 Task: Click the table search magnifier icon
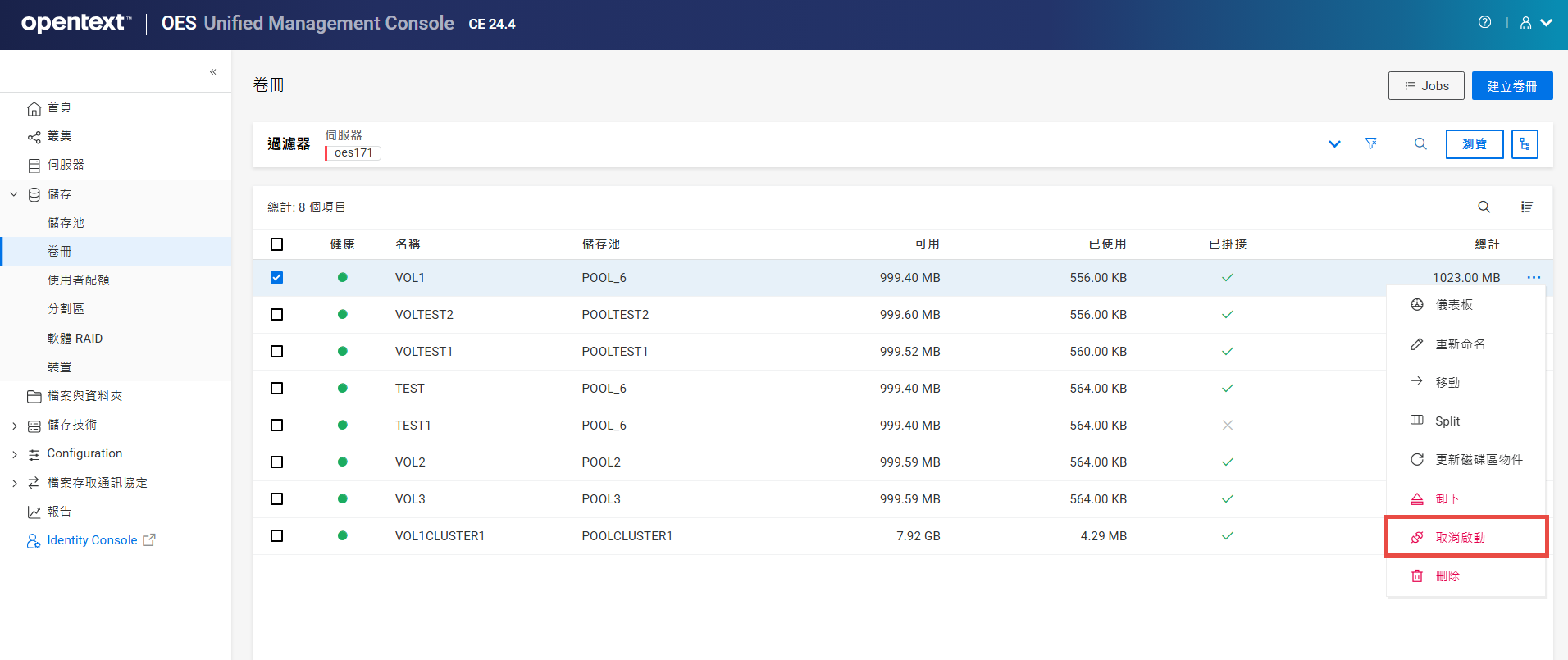1484,207
